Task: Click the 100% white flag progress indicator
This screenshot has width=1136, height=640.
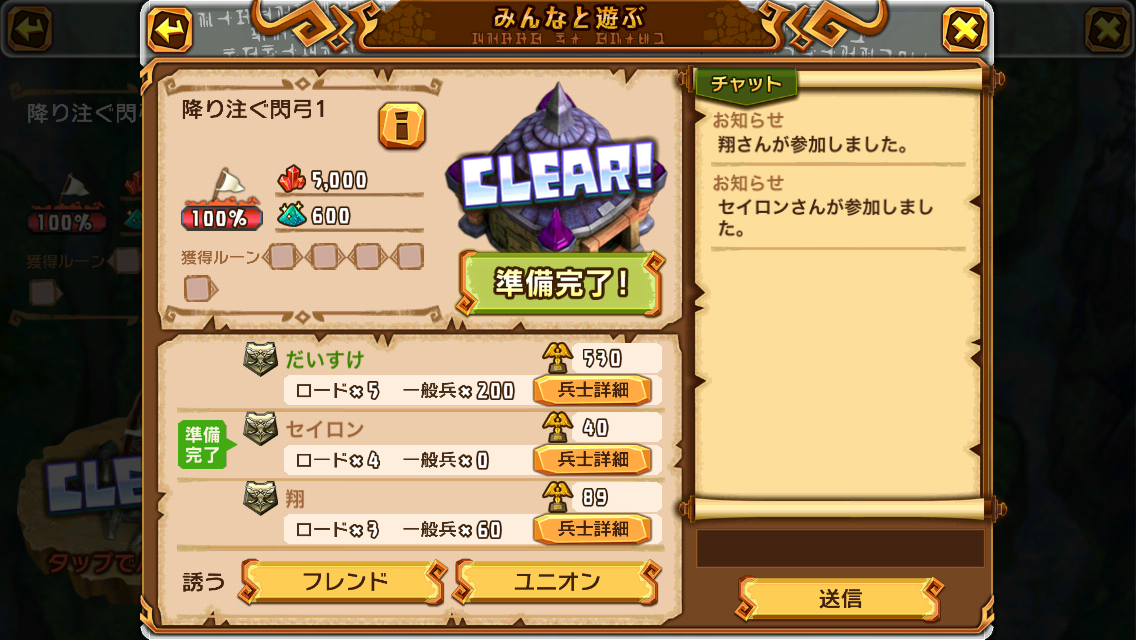Action: click(x=222, y=200)
